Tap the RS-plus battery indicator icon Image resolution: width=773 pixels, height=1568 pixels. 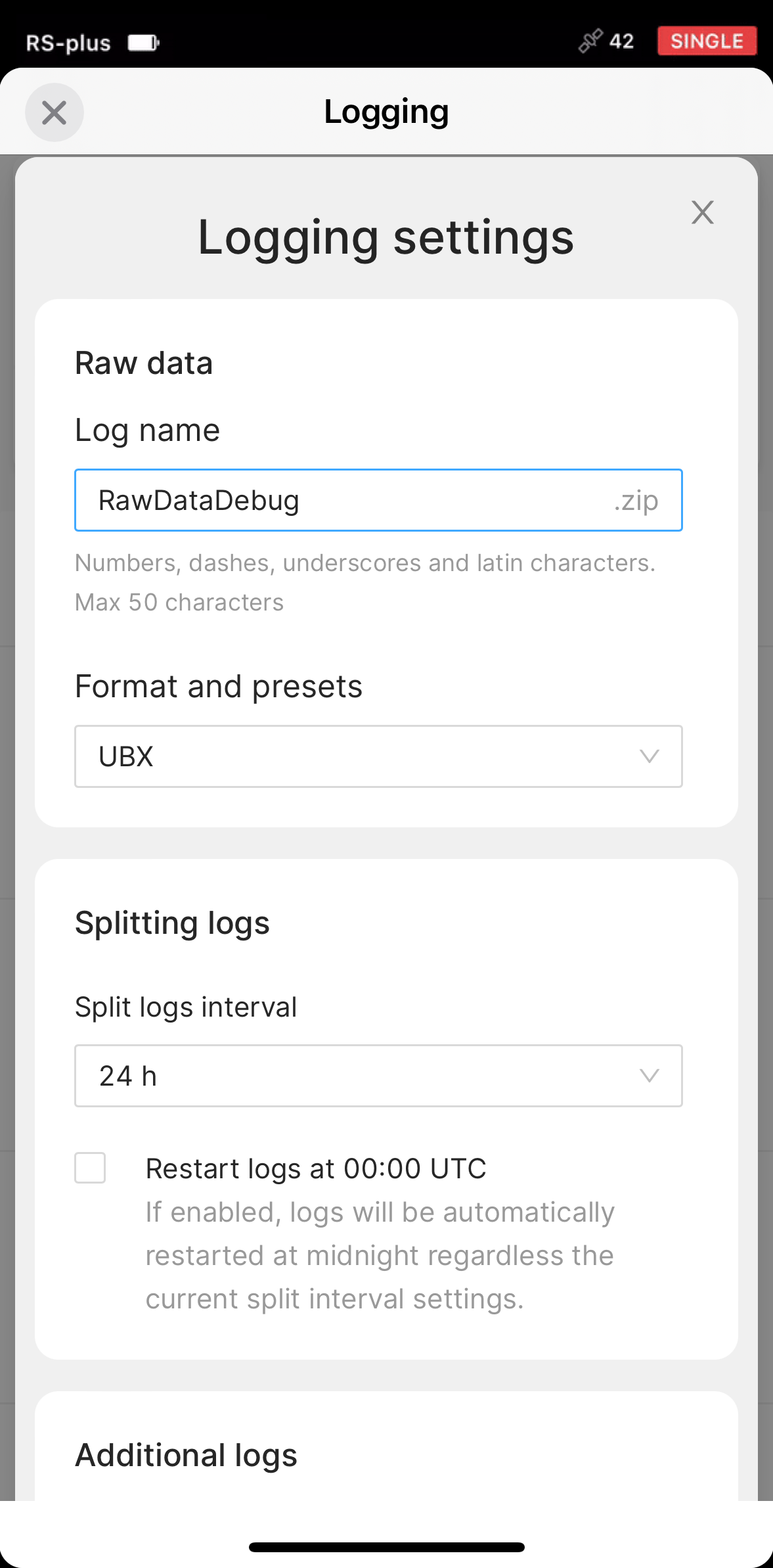coord(144,43)
